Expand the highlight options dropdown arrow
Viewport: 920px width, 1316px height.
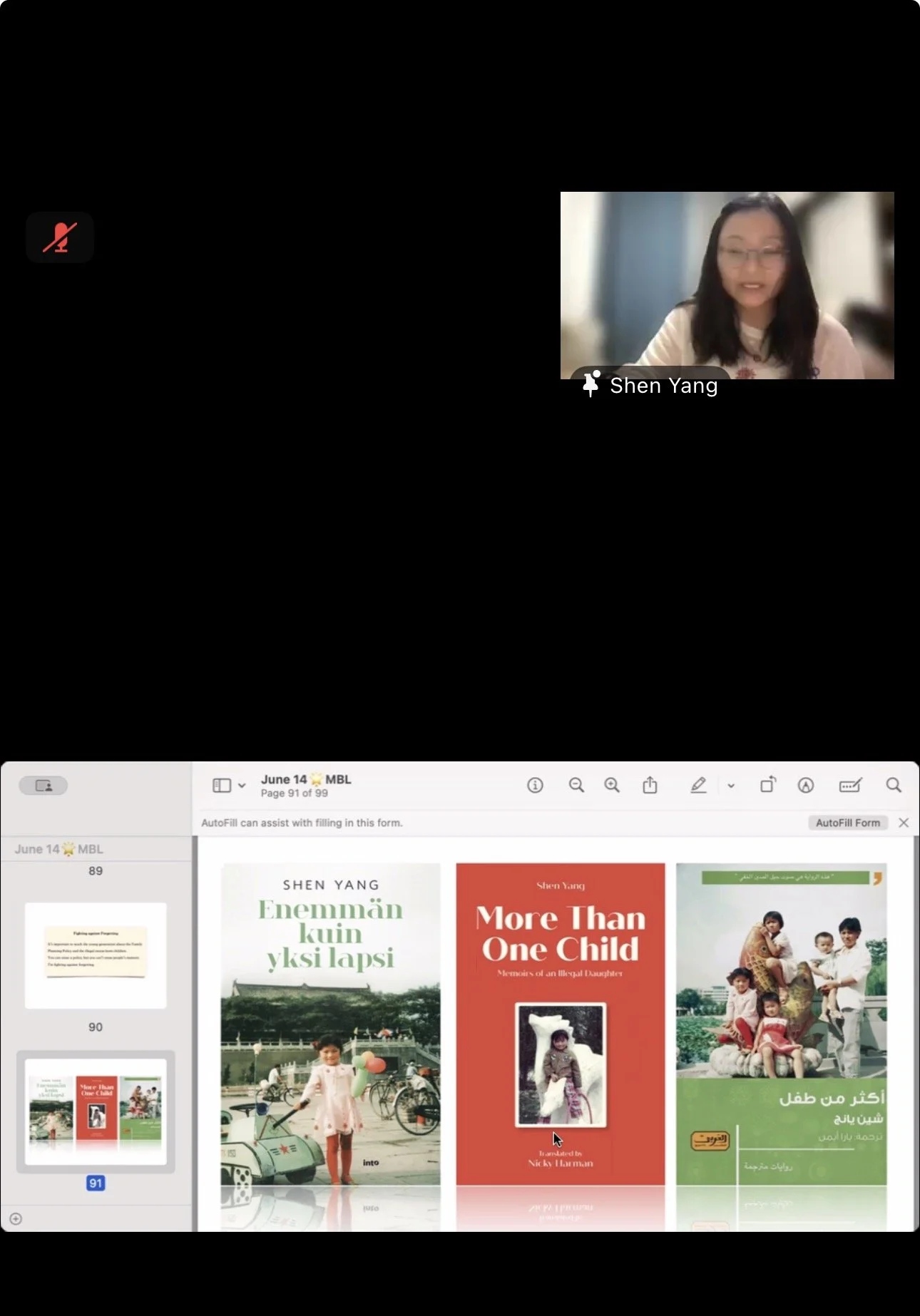[x=731, y=786]
